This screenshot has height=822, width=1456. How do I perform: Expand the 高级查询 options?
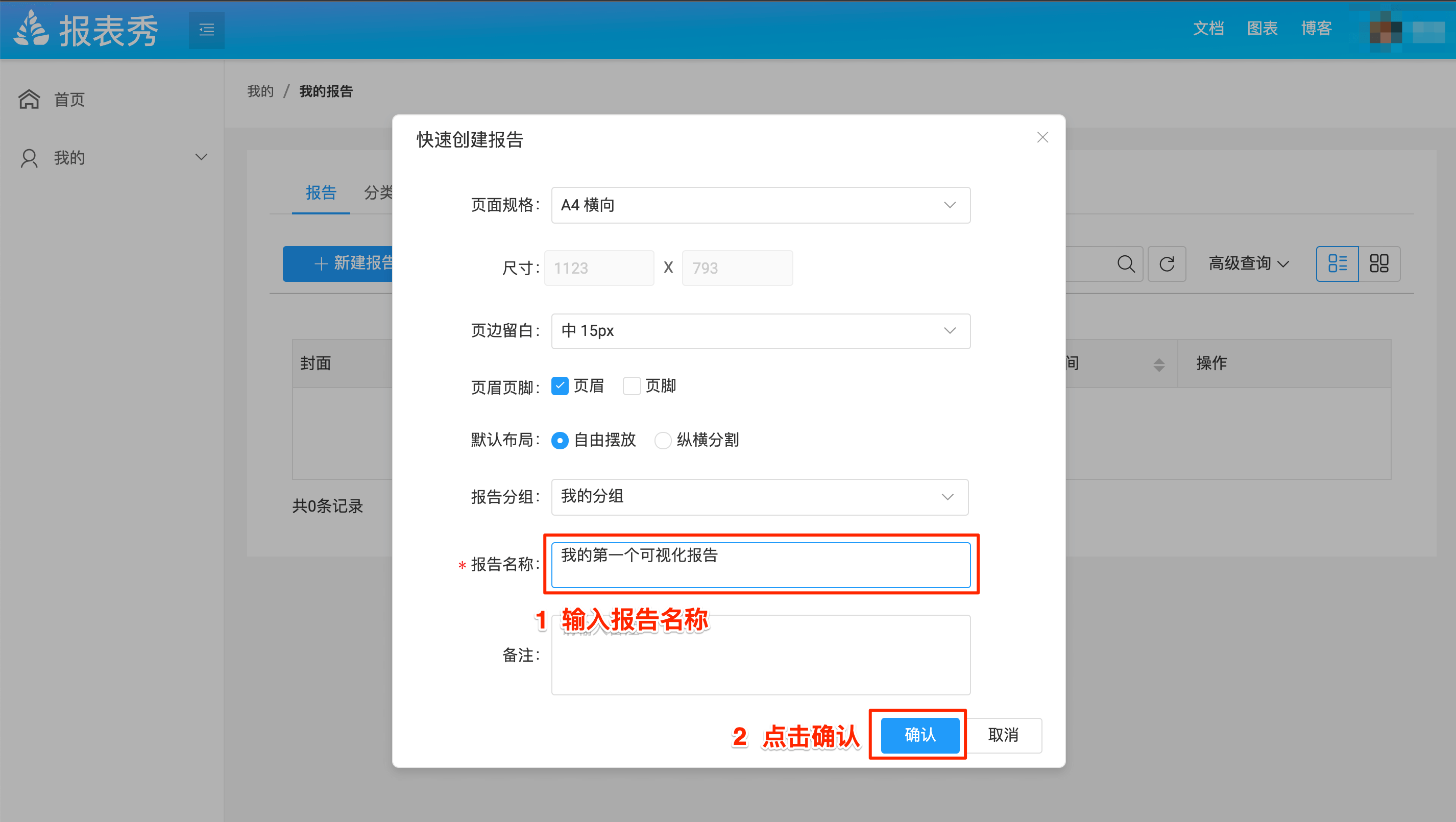click(x=1249, y=264)
